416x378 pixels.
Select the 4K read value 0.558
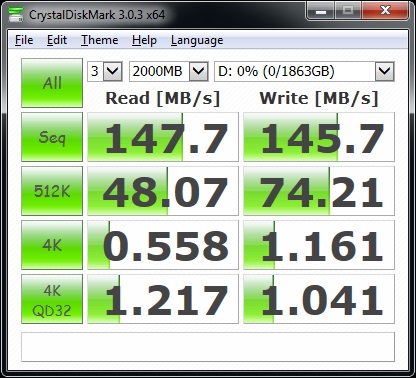(163, 245)
